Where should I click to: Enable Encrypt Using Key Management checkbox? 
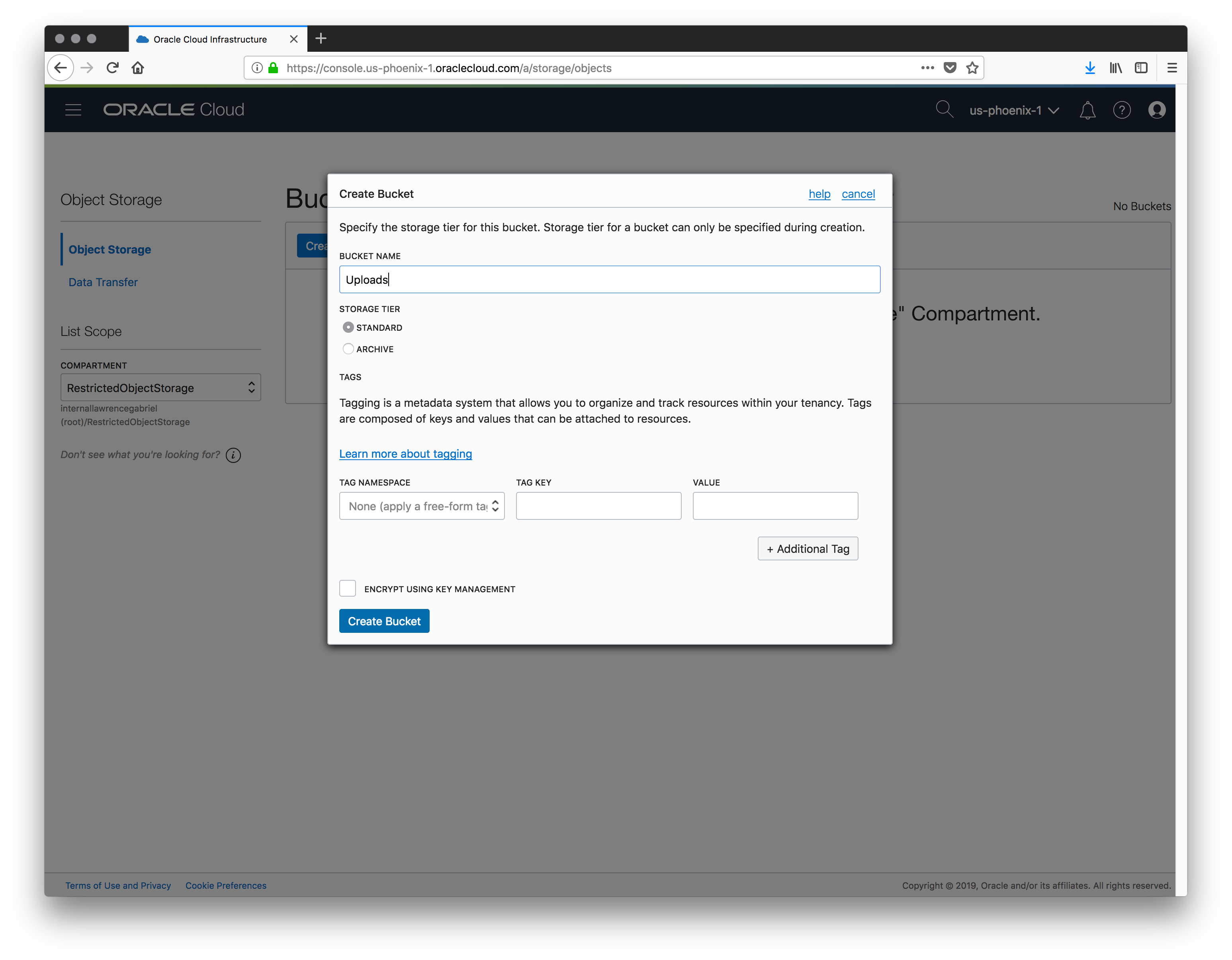pos(348,589)
